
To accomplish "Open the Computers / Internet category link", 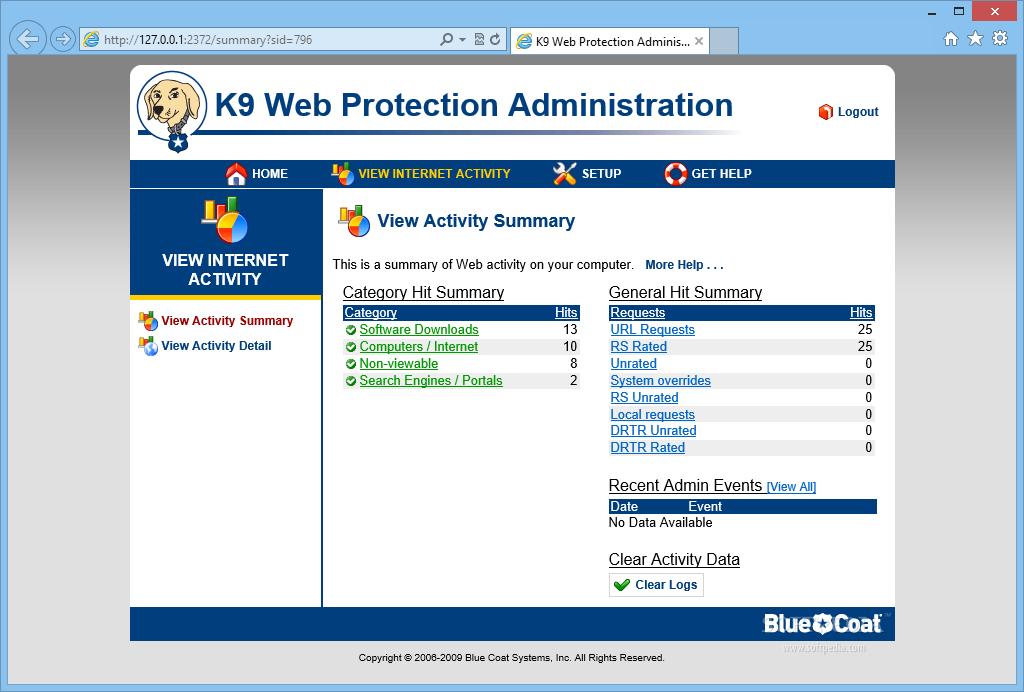I will [419, 347].
